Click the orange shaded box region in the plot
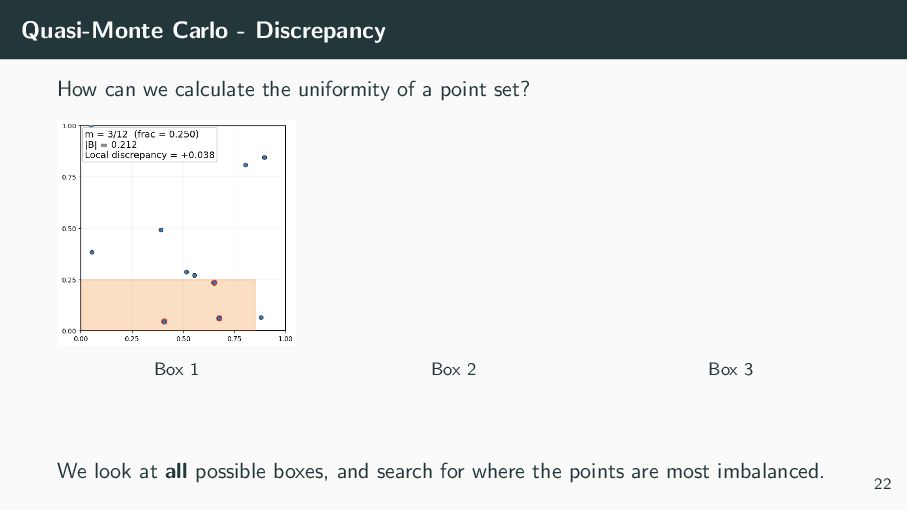This screenshot has width=907, height=510. coord(168,305)
